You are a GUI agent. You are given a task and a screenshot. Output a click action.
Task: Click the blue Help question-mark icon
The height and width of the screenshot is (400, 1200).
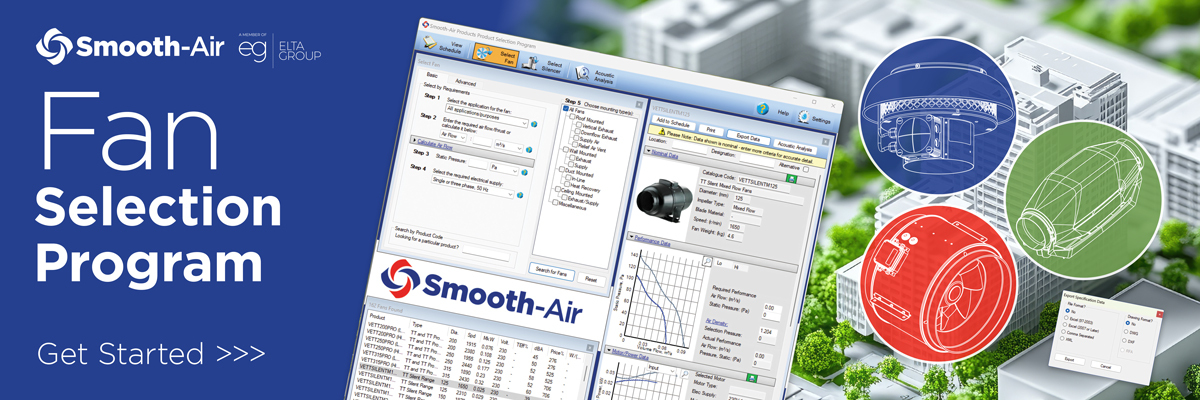click(x=763, y=109)
